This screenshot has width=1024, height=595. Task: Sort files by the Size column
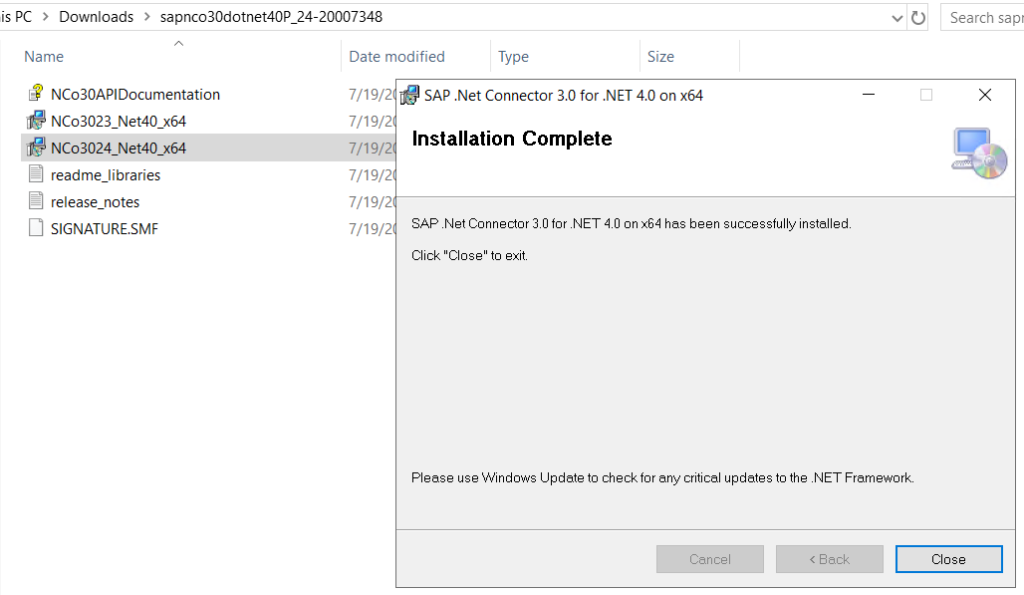click(x=660, y=57)
